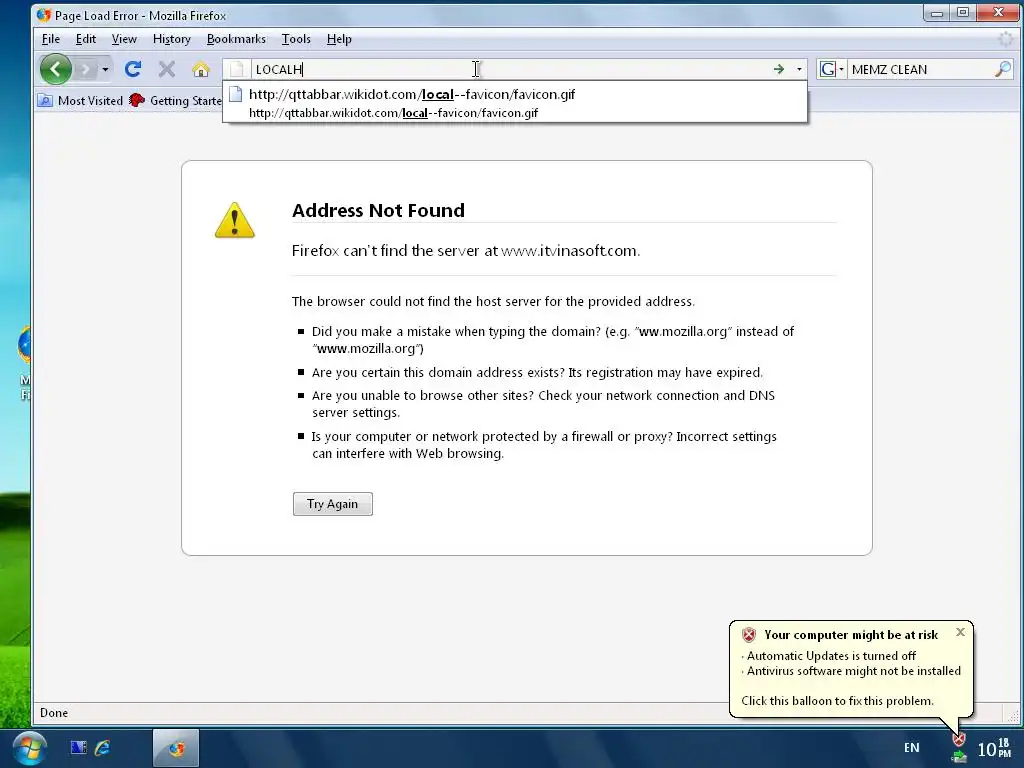Open the File menu

pos(50,39)
